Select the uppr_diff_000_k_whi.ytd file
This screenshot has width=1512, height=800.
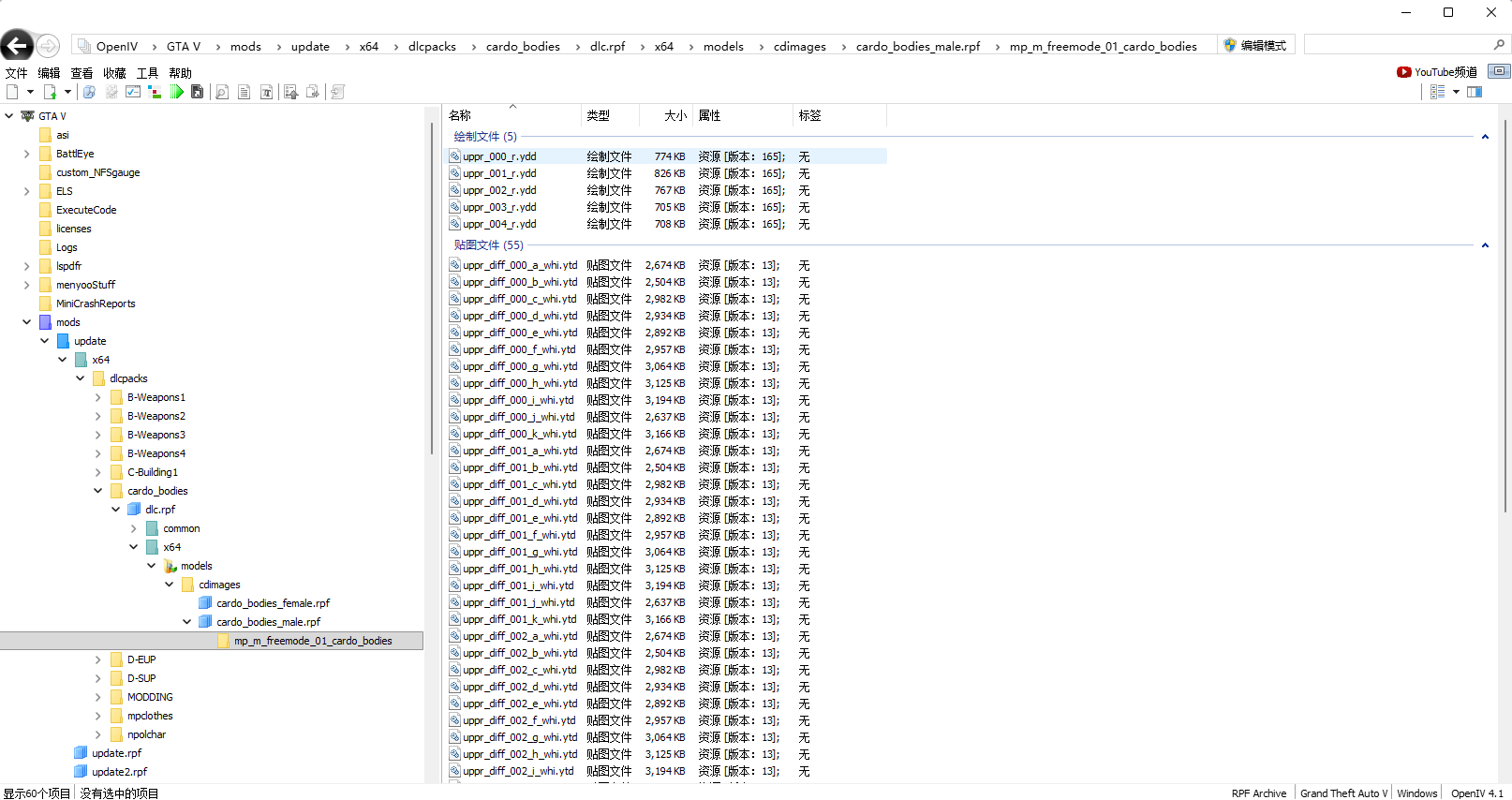tap(520, 434)
